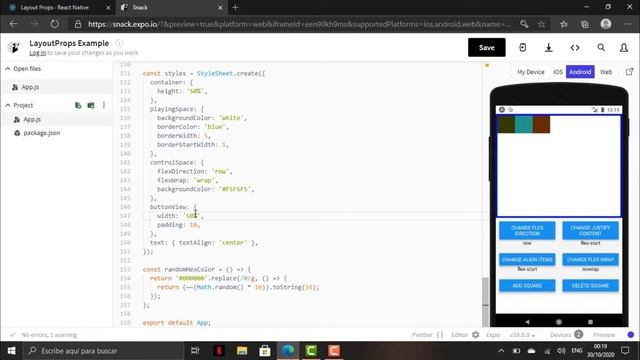The height and width of the screenshot is (360, 640).
Task: Collapse the Open files section
Action: click(x=8, y=69)
